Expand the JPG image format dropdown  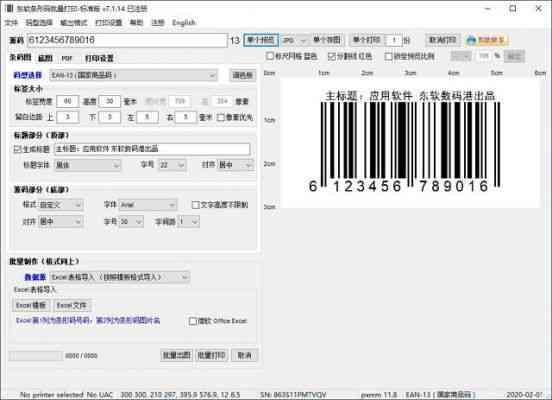pyautogui.click(x=294, y=40)
